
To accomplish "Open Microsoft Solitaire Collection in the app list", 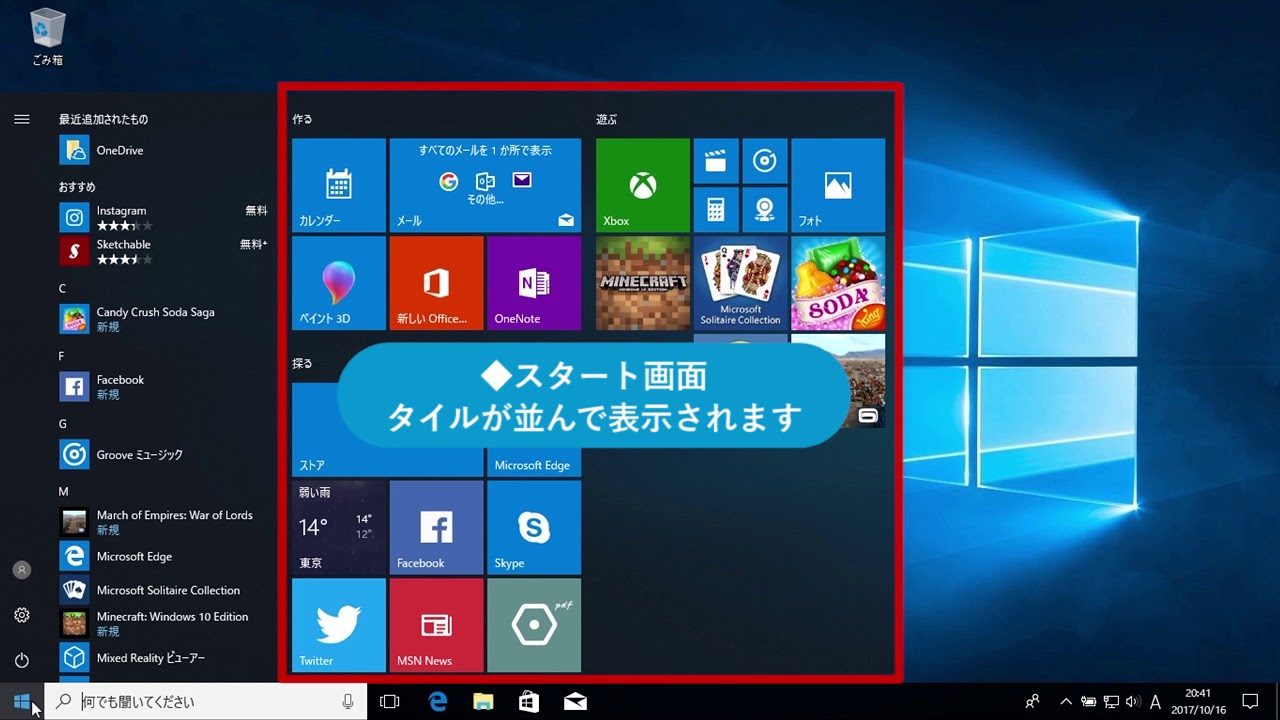I will [163, 590].
